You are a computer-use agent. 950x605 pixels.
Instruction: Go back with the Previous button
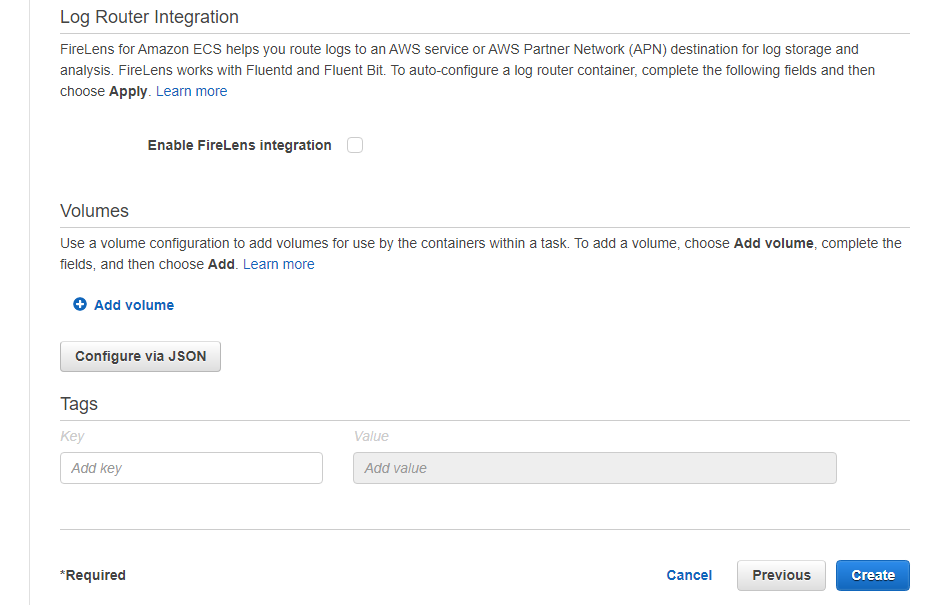coord(781,575)
